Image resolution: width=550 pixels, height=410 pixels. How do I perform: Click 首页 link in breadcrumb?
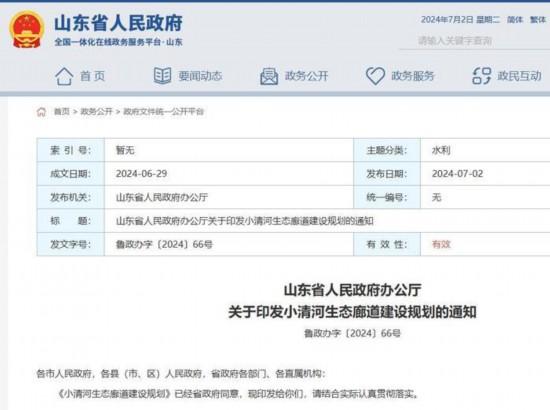tap(62, 112)
